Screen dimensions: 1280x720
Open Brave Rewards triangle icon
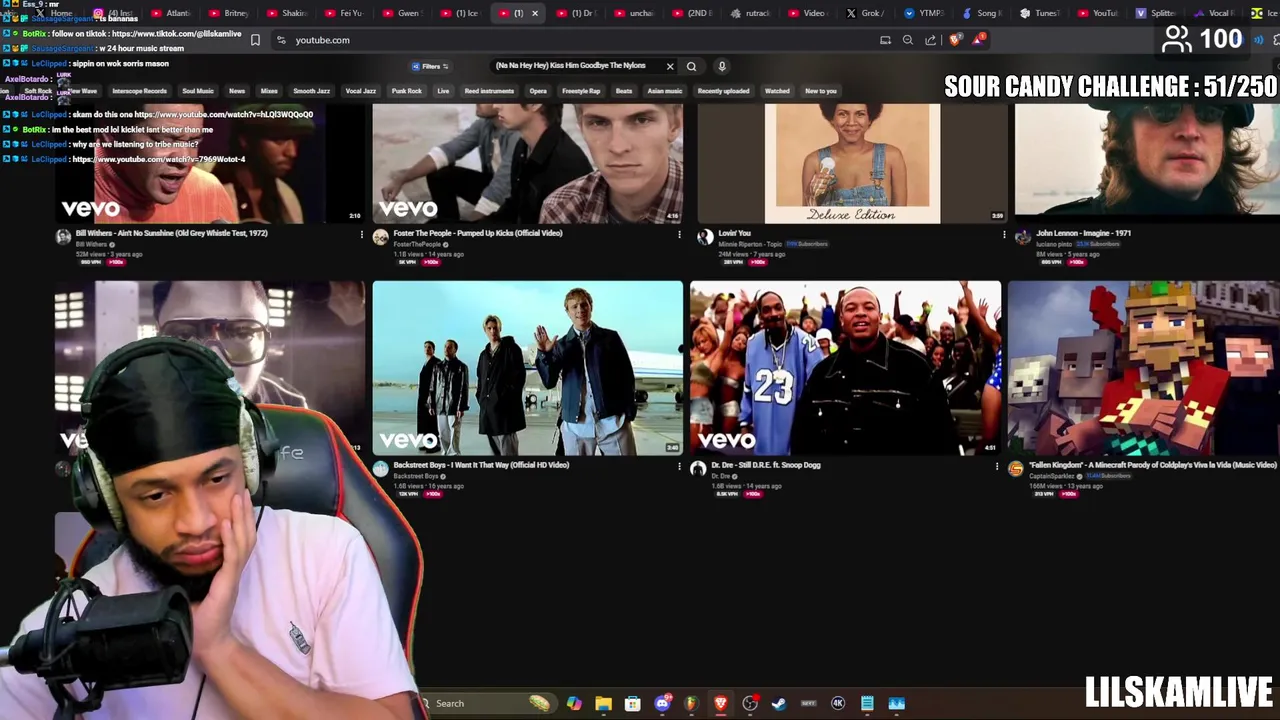pyautogui.click(x=978, y=40)
